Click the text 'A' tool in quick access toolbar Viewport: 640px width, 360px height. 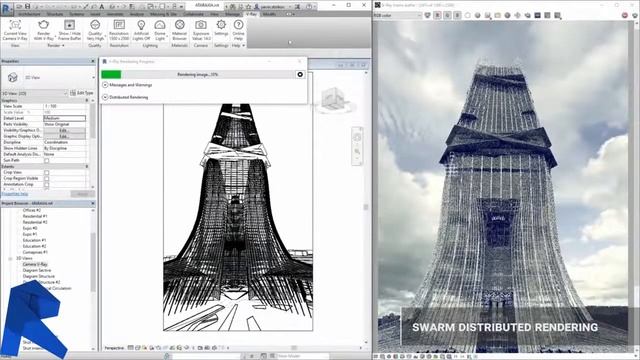(x=102, y=6)
